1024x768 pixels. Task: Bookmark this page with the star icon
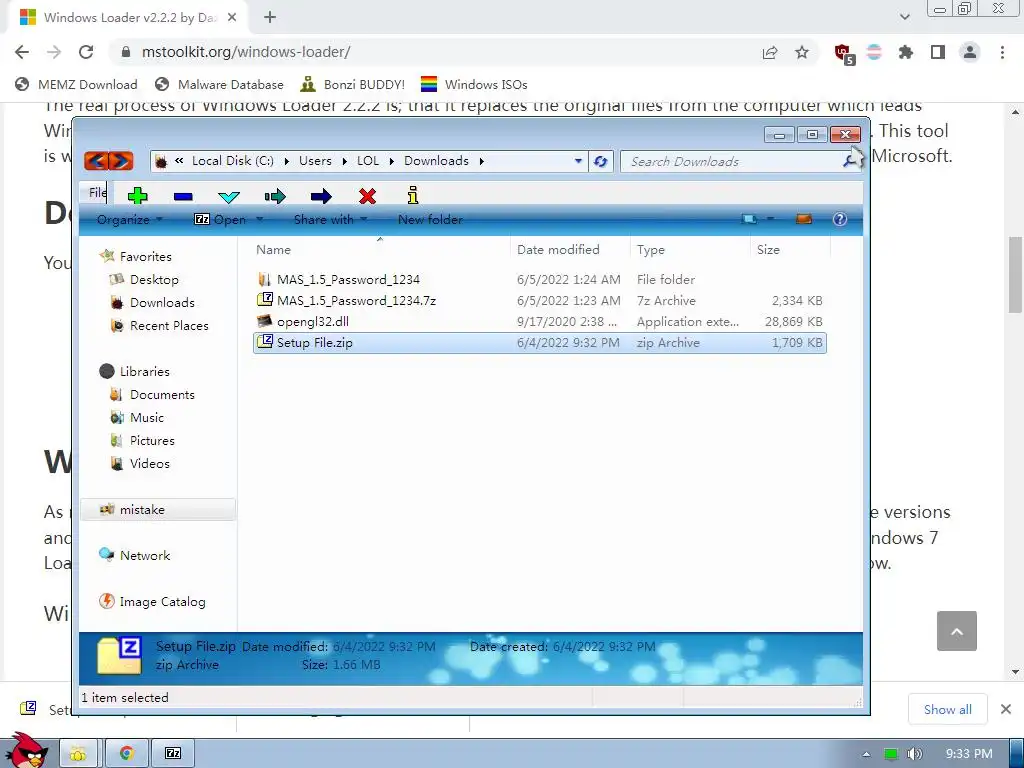pos(802,52)
